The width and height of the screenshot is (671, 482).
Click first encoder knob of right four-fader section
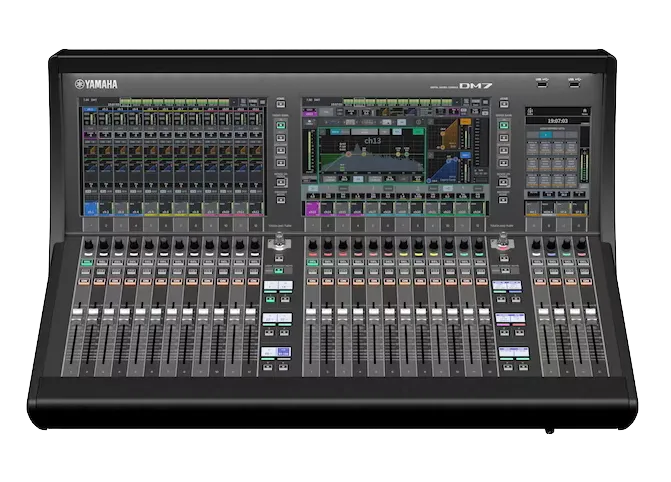pyautogui.click(x=536, y=245)
